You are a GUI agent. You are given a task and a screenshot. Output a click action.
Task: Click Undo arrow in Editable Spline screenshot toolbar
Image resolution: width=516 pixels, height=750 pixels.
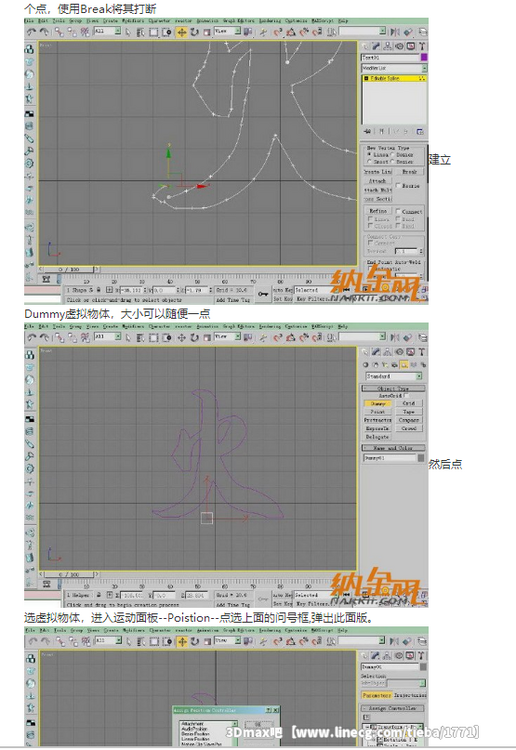(x=32, y=32)
